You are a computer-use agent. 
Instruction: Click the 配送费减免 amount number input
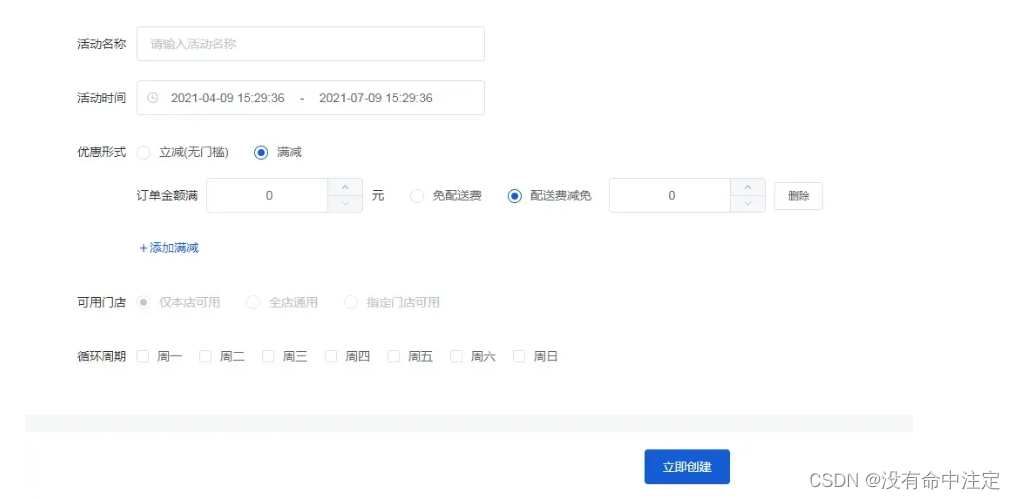click(670, 195)
